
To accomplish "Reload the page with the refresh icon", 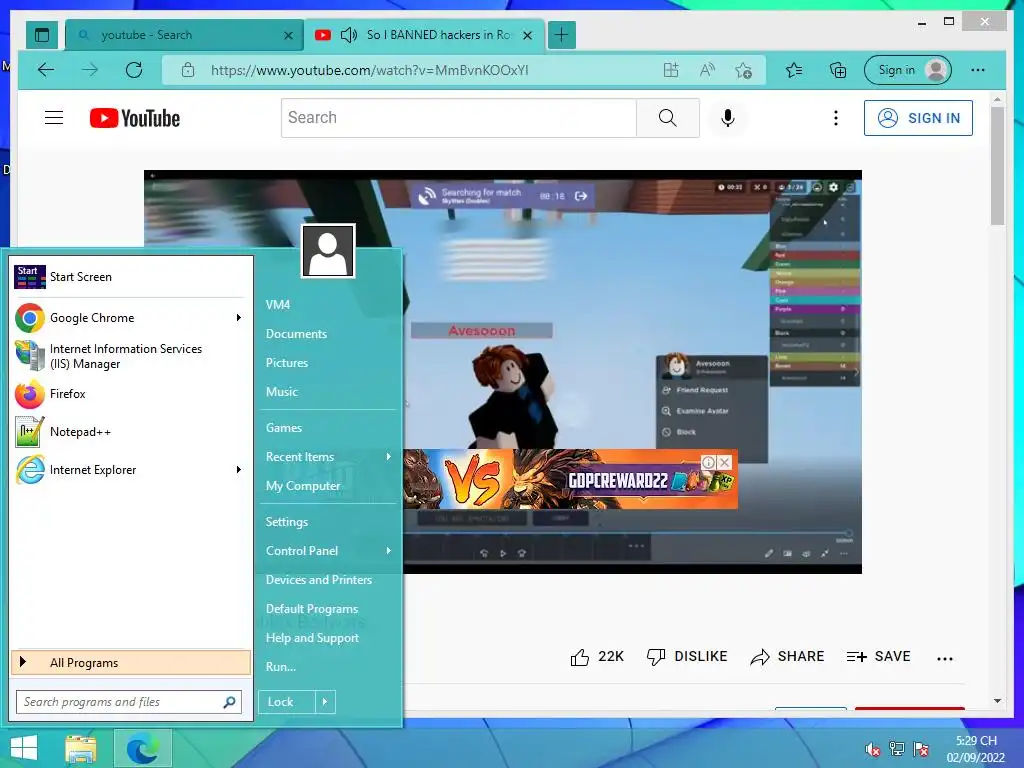I will tap(134, 70).
